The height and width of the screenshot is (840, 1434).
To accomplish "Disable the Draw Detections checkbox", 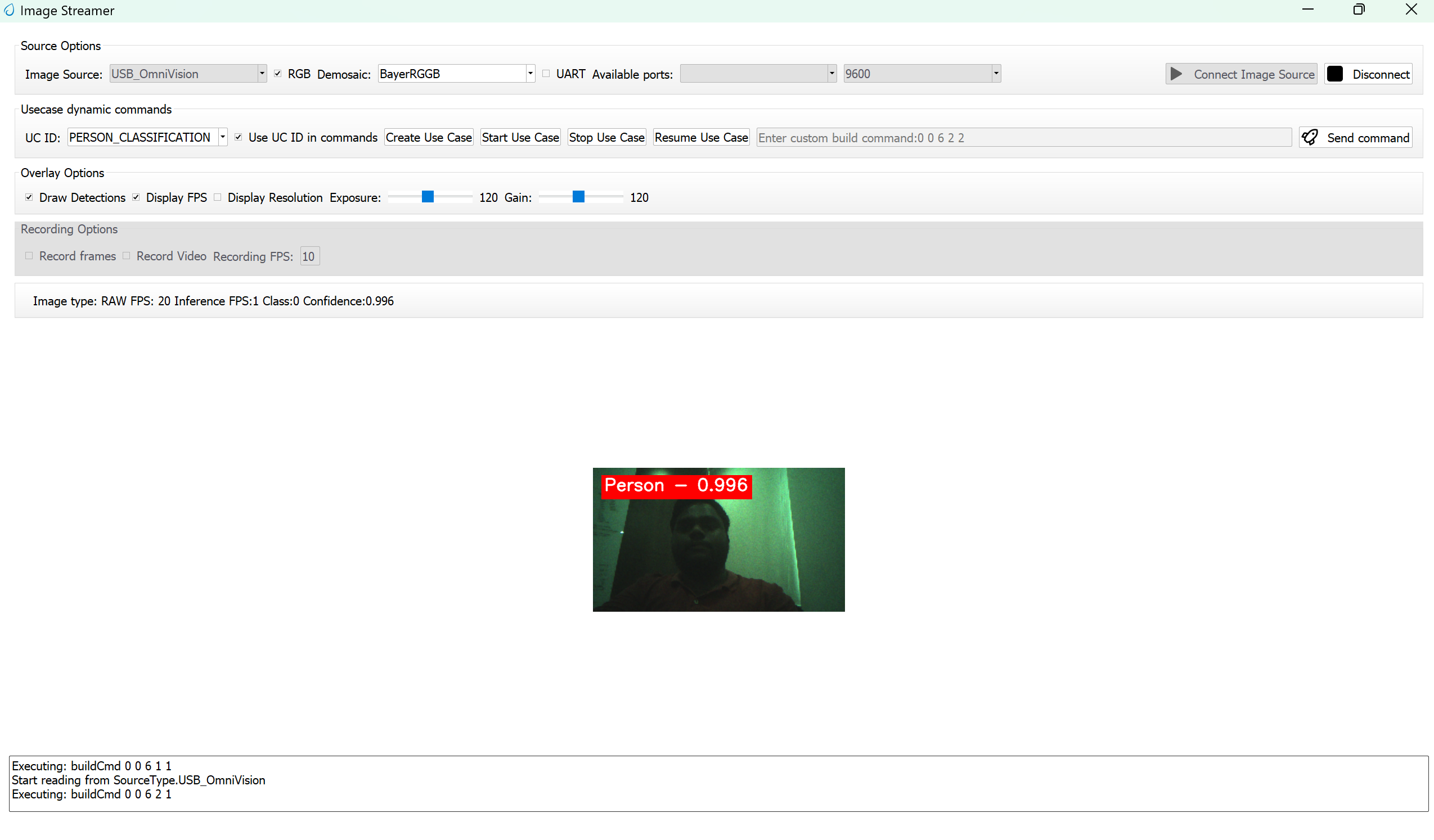I will click(29, 197).
